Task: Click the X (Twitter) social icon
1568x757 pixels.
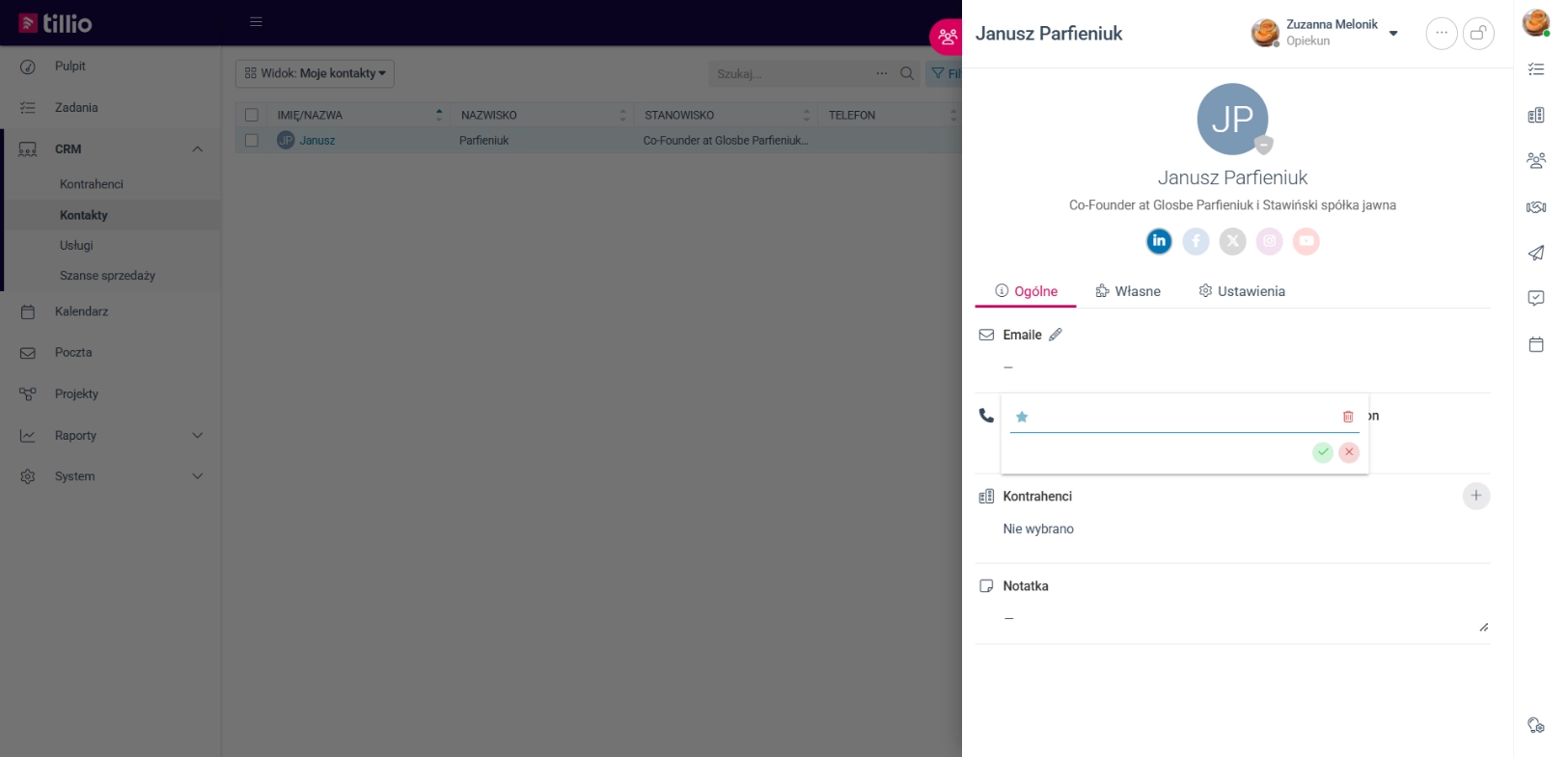Action: pos(1232,241)
